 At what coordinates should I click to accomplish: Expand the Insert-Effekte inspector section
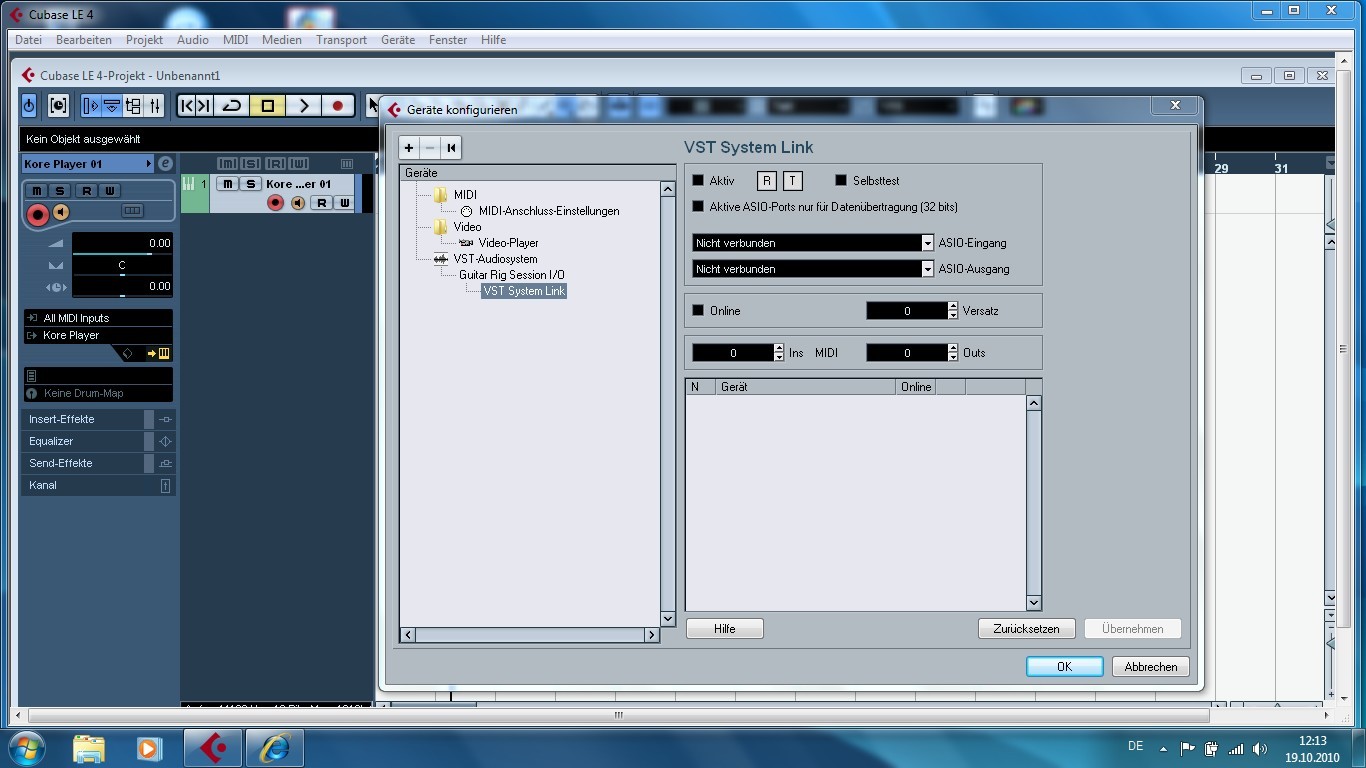(98, 419)
